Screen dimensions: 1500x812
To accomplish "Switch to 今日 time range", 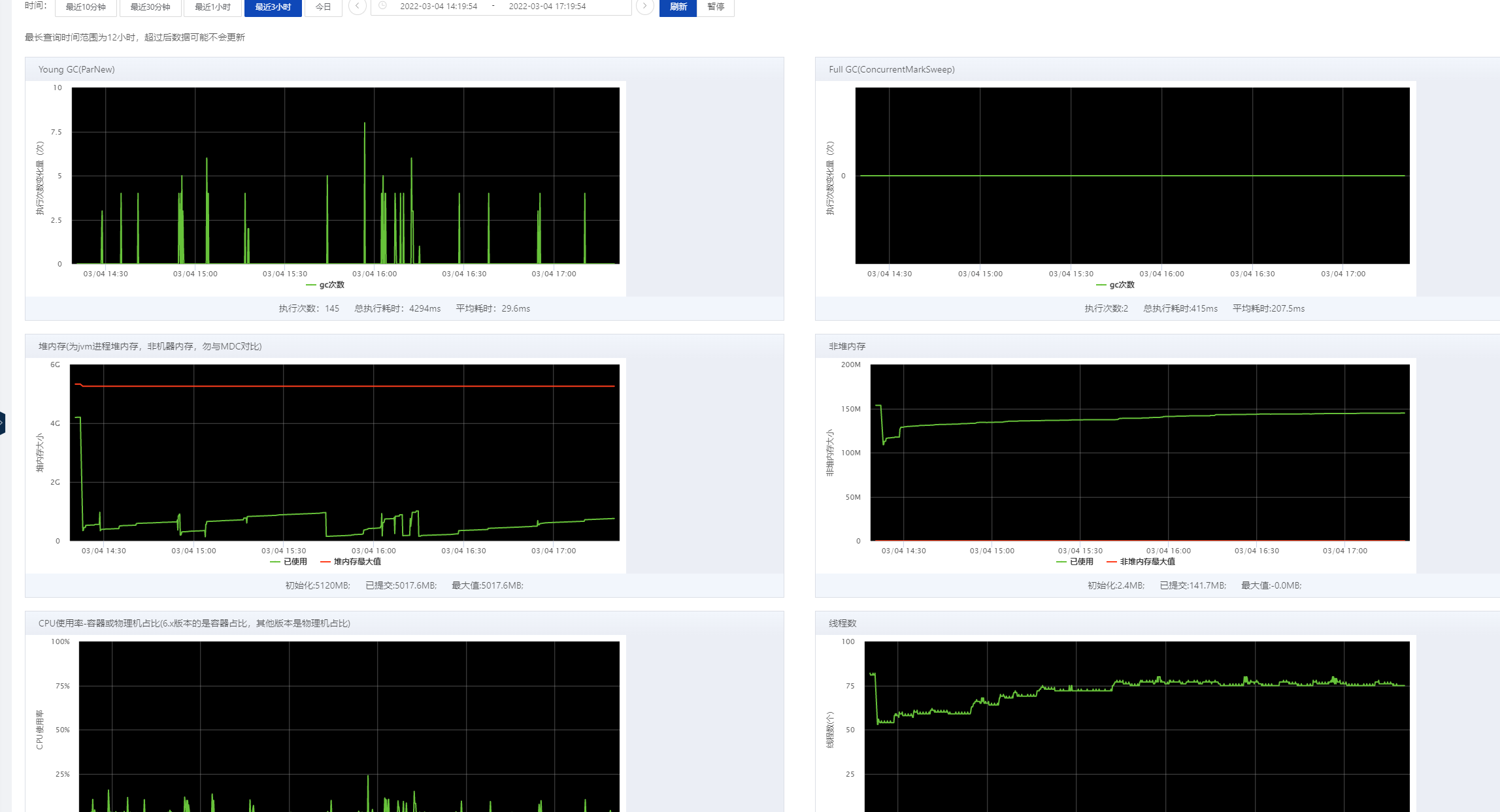I will click(323, 7).
